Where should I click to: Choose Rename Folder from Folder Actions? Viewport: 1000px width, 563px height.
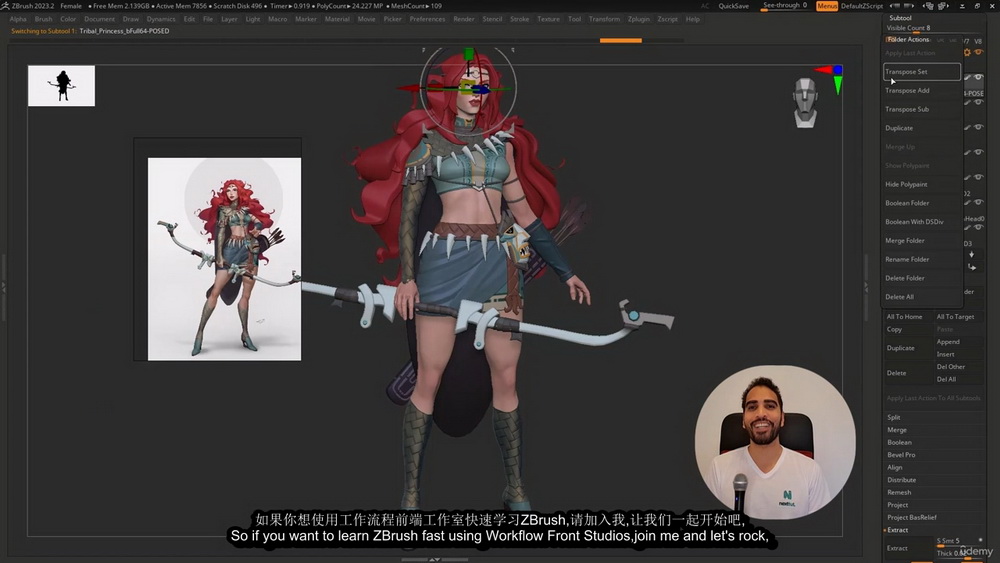(922, 260)
